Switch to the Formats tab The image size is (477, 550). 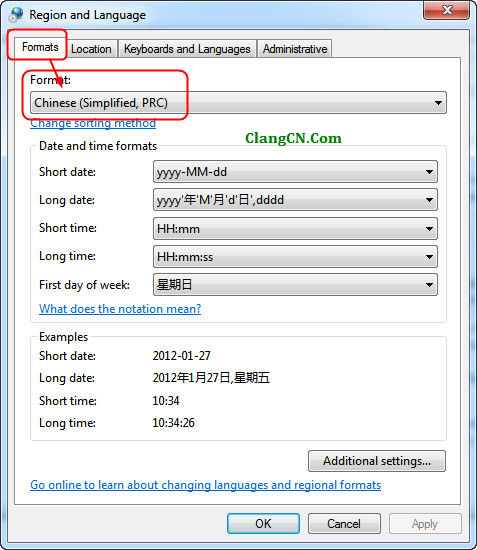[x=40, y=47]
